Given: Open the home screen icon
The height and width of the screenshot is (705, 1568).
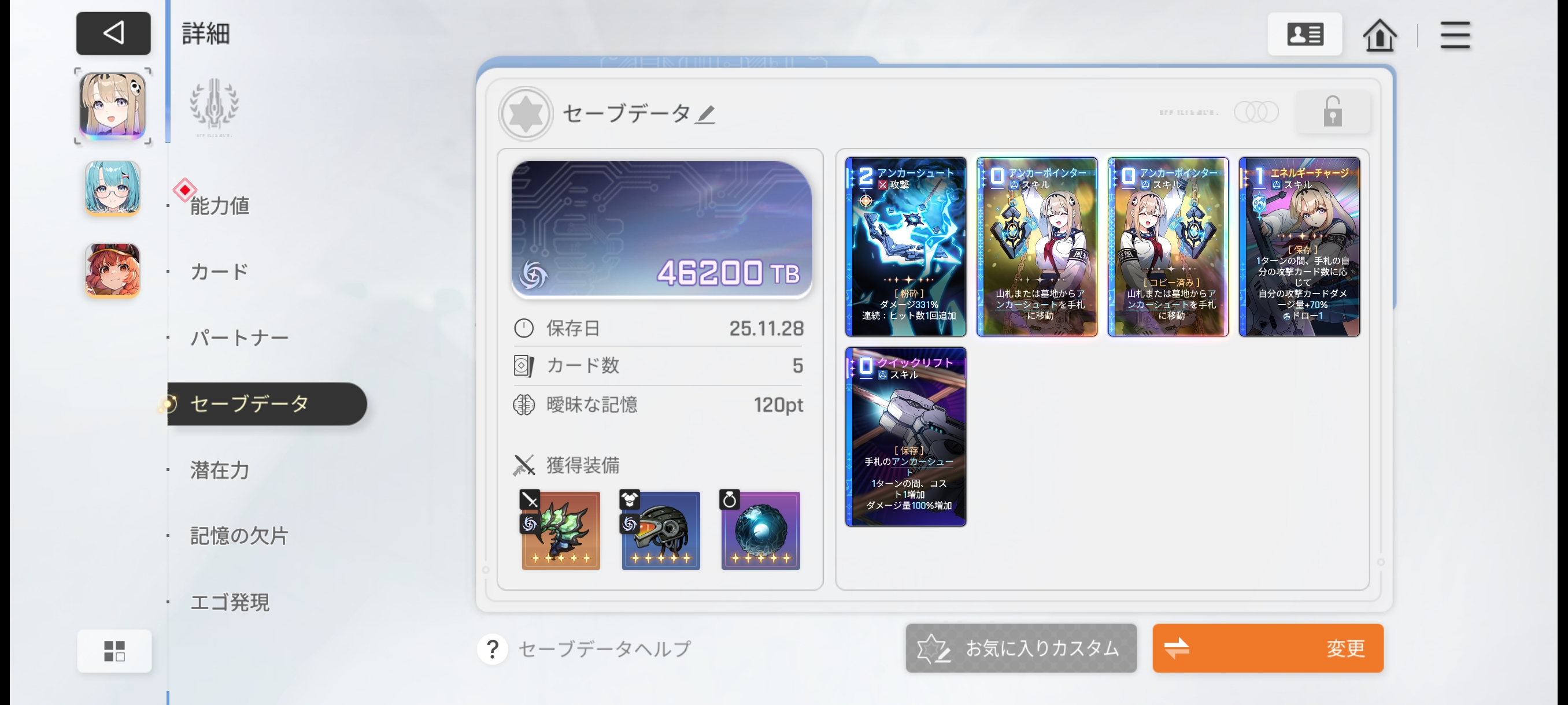Looking at the screenshot, I should (1379, 35).
